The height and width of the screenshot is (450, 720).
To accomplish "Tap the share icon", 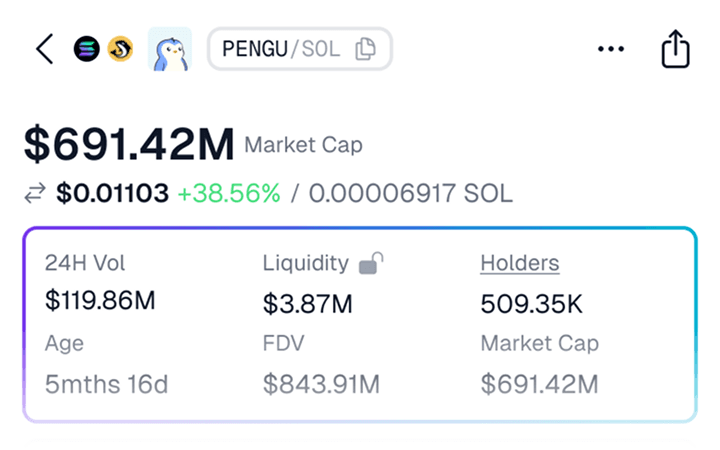I will 675,49.
